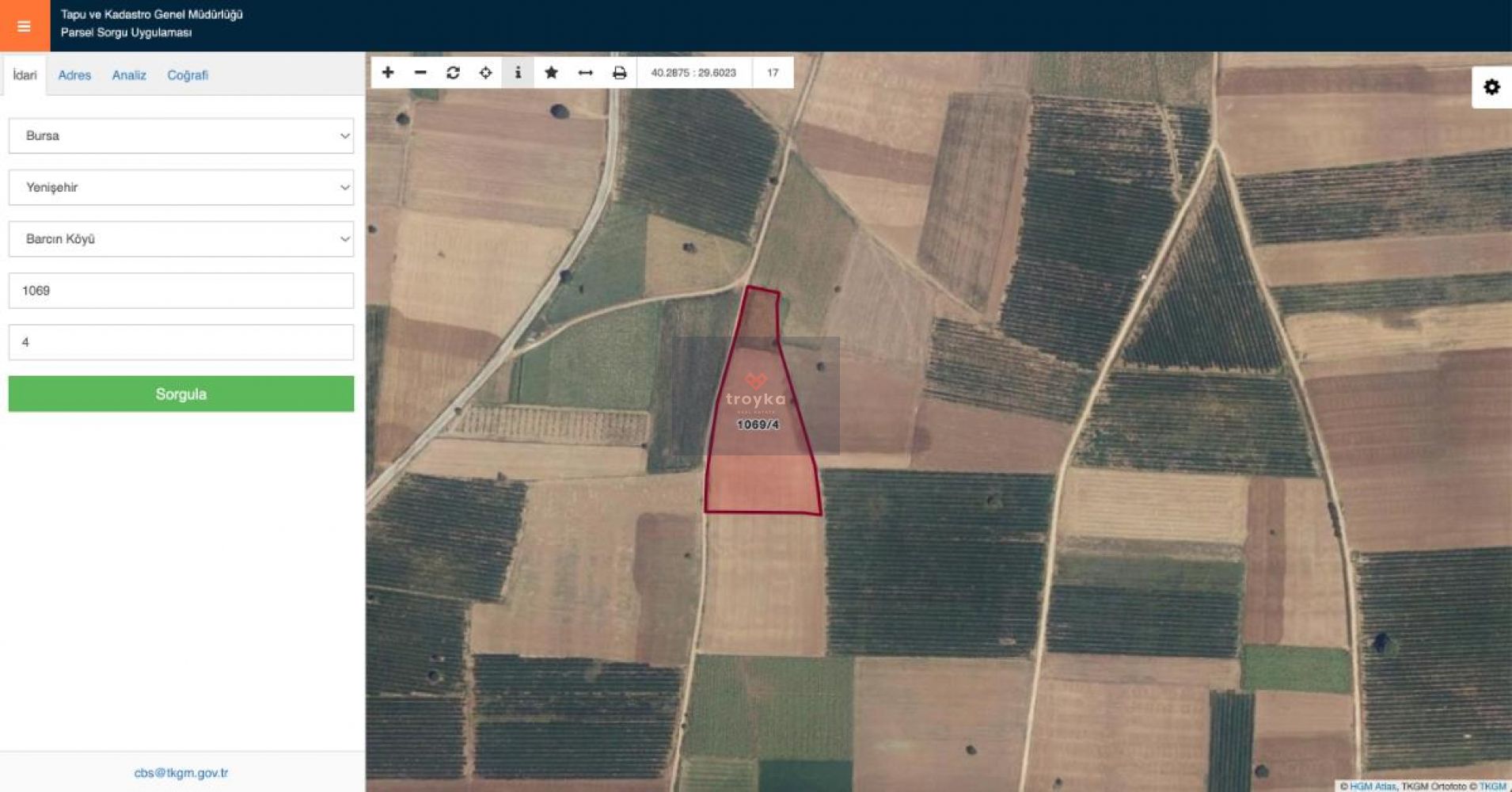Click the refresh map icon

[x=453, y=73]
